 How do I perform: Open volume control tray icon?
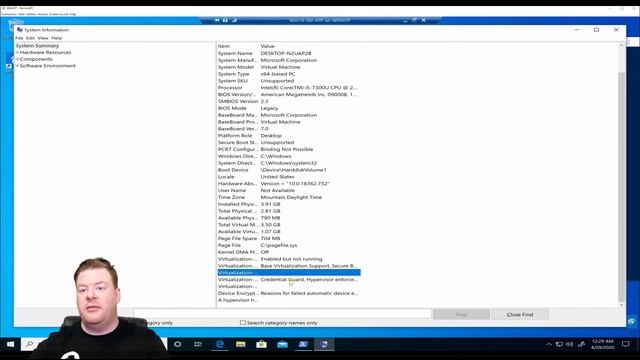[570, 344]
